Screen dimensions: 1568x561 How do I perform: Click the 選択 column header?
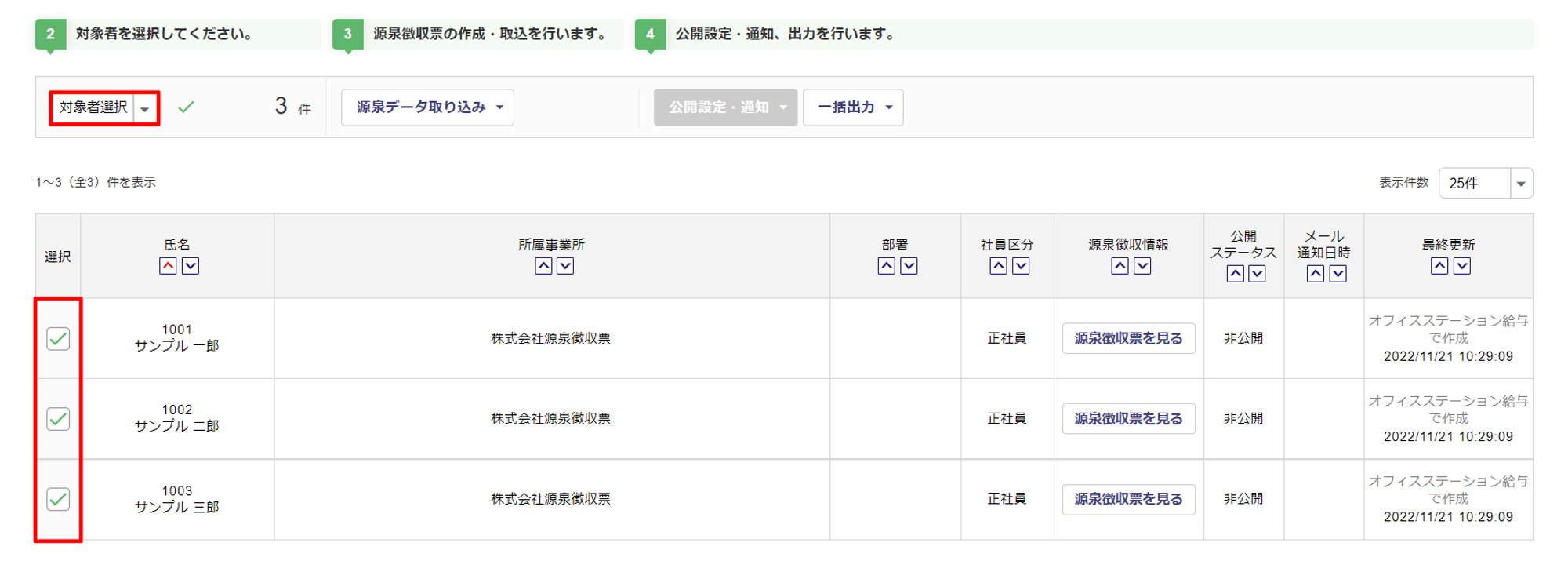click(58, 257)
